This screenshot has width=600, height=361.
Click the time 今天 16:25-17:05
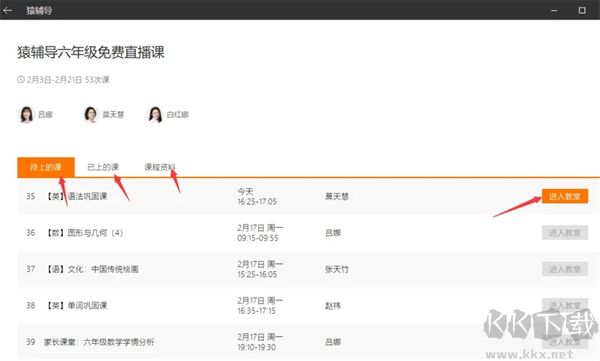(x=257, y=196)
